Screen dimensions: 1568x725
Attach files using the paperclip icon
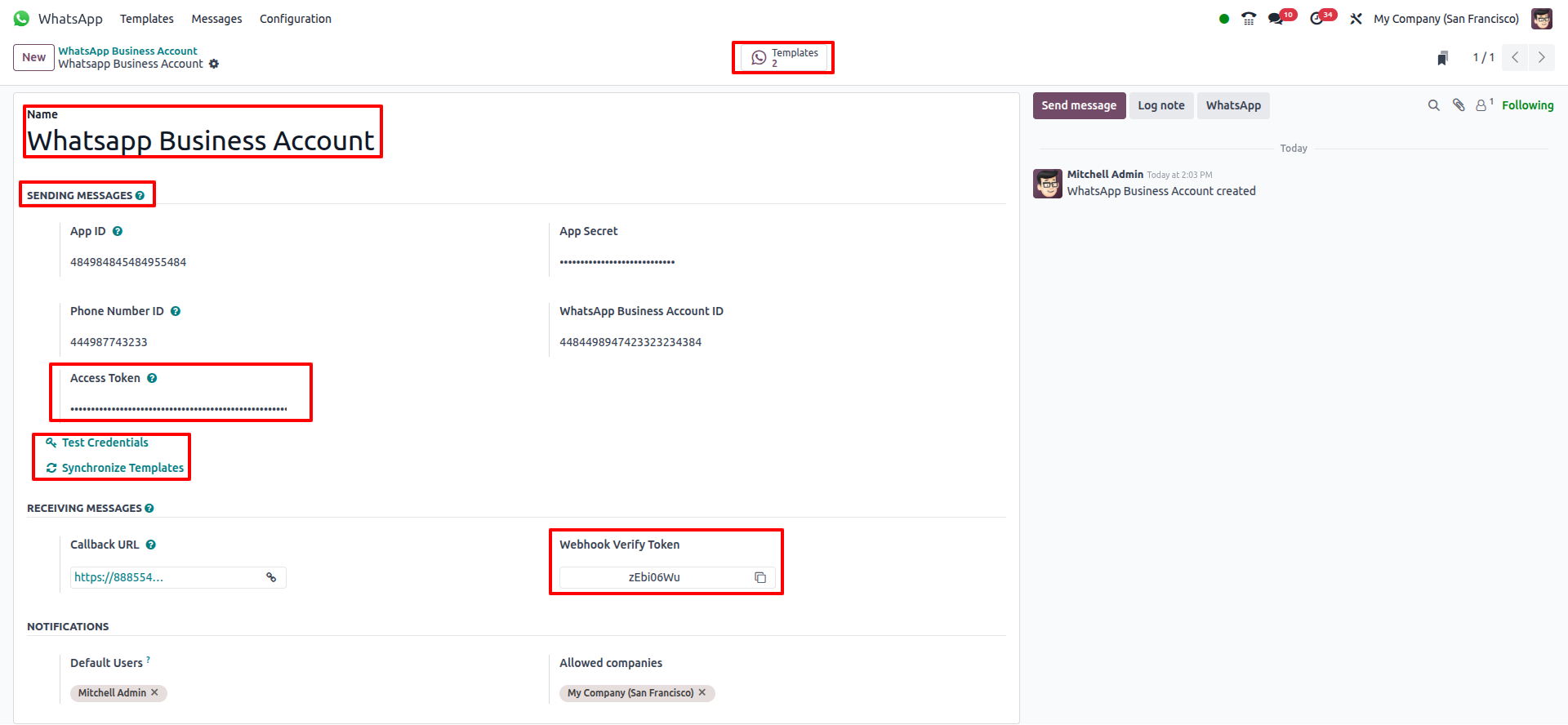pyautogui.click(x=1458, y=105)
